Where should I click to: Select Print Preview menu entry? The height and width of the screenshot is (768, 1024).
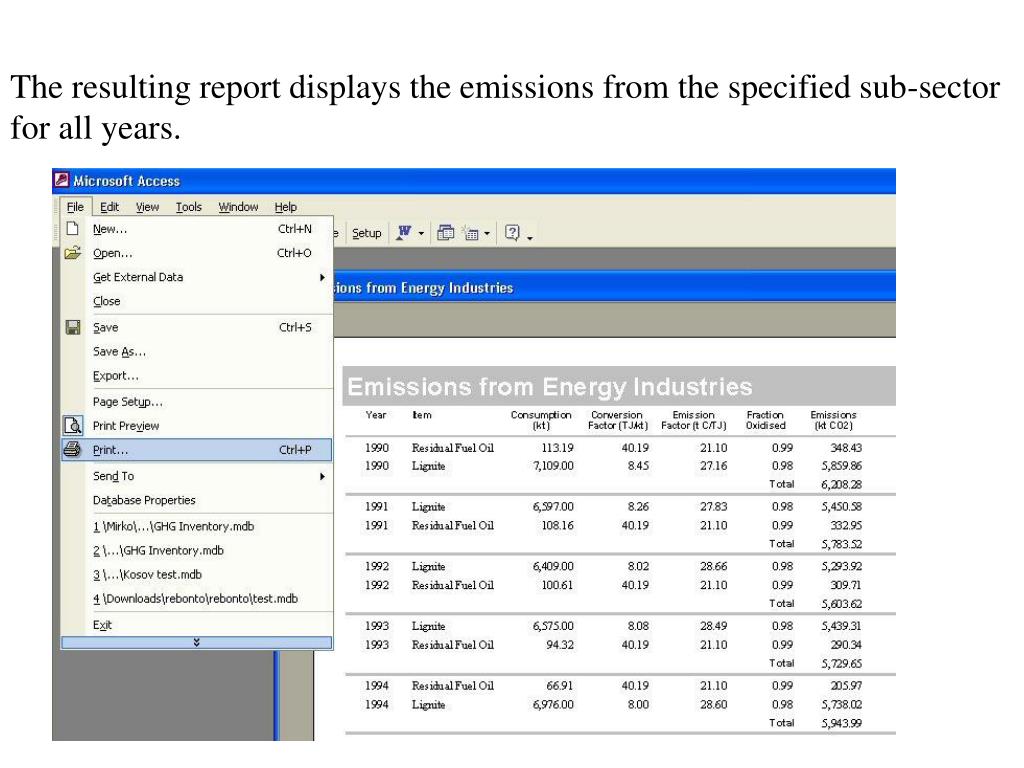point(197,426)
